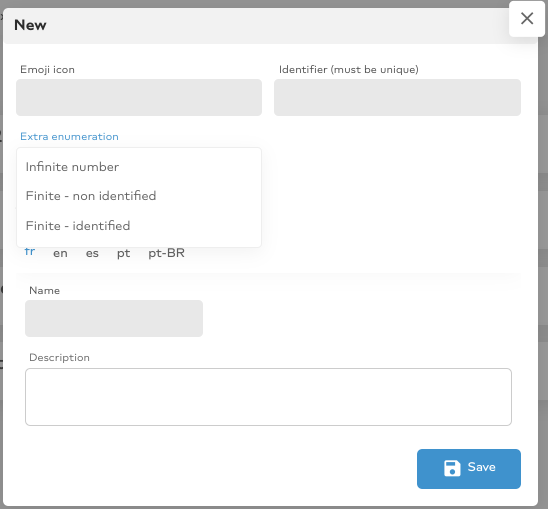Click inside the Description text area
Screen dimensions: 548x509
pyautogui.click(x=268, y=397)
